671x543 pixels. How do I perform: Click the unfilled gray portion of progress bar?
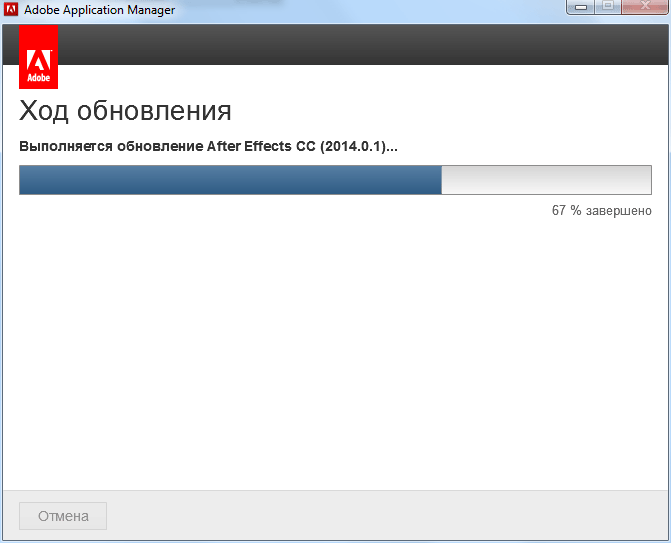[x=546, y=180]
